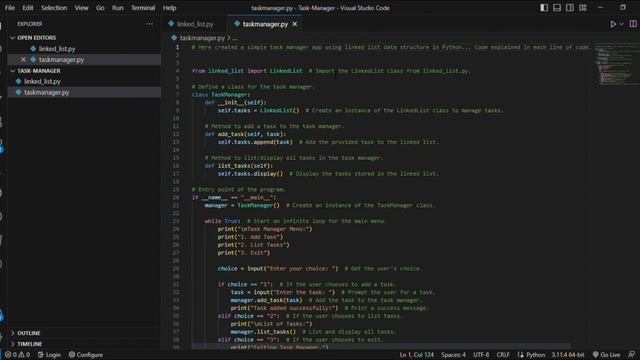The height and width of the screenshot is (360, 640).
Task: Click Go Live in status bar
Action: pos(607,355)
